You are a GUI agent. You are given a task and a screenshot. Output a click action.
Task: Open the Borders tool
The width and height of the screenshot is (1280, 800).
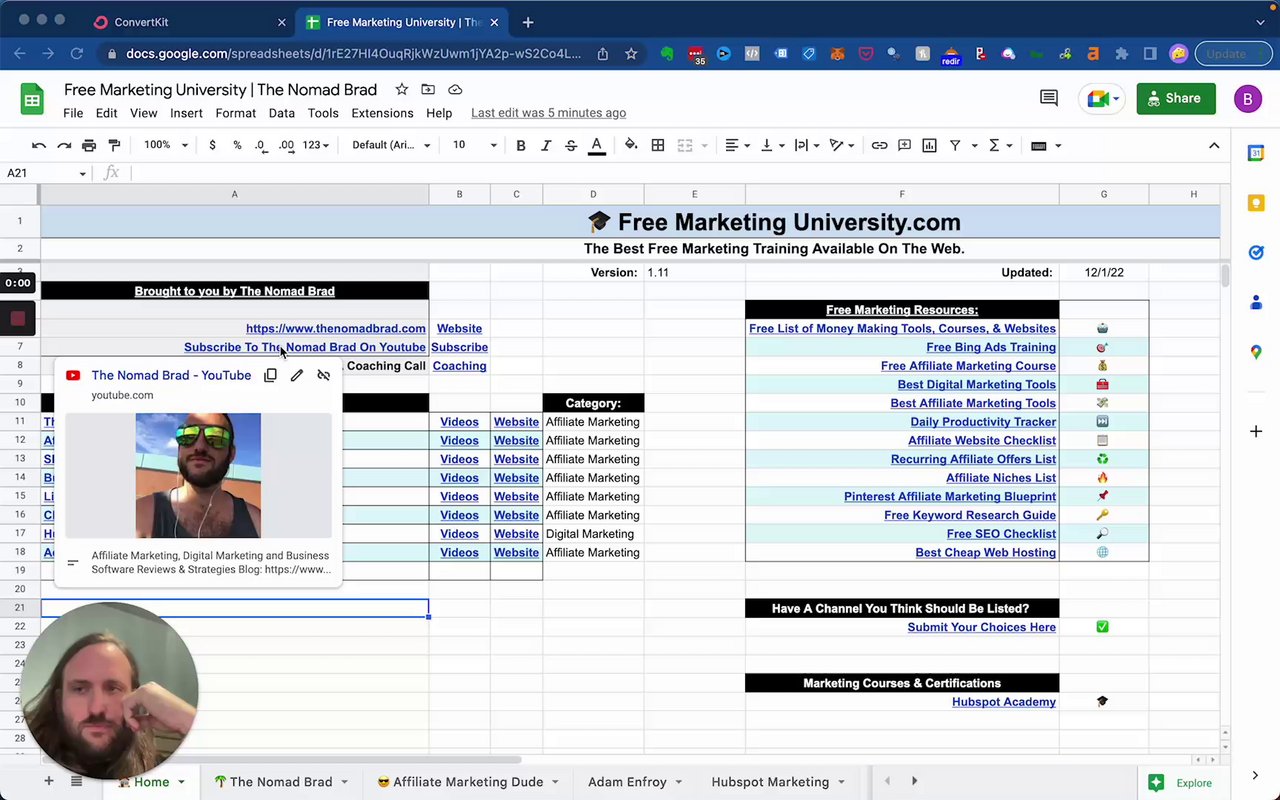[x=658, y=145]
